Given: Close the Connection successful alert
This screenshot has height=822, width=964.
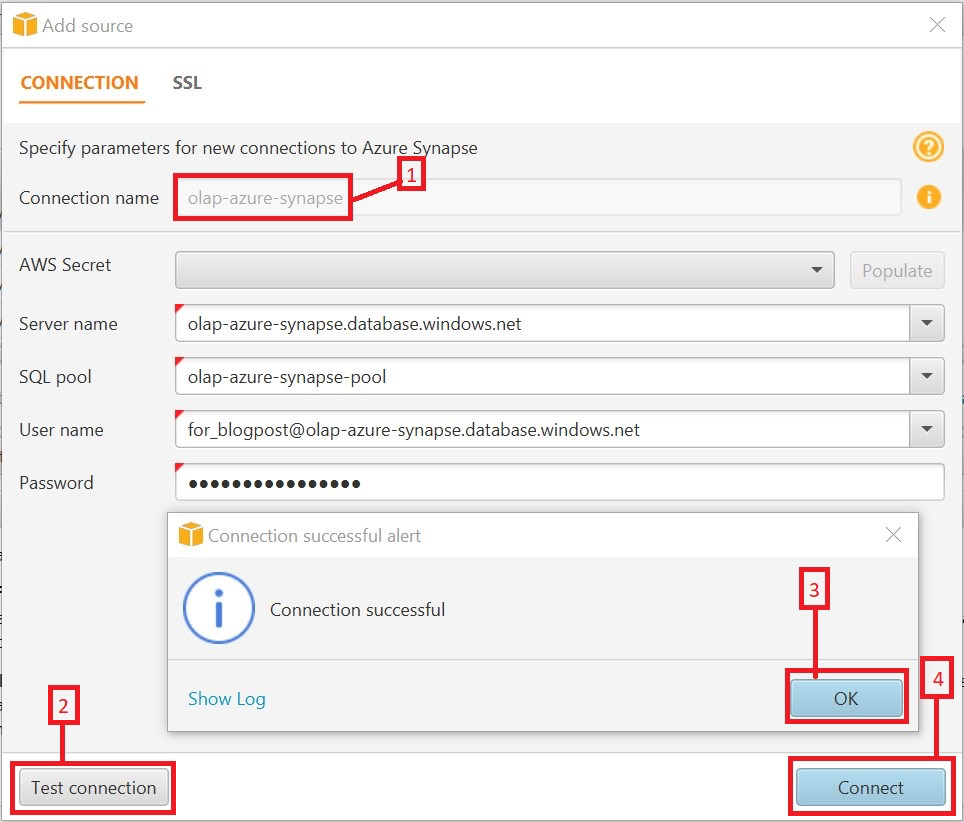Looking at the screenshot, I should [893, 534].
